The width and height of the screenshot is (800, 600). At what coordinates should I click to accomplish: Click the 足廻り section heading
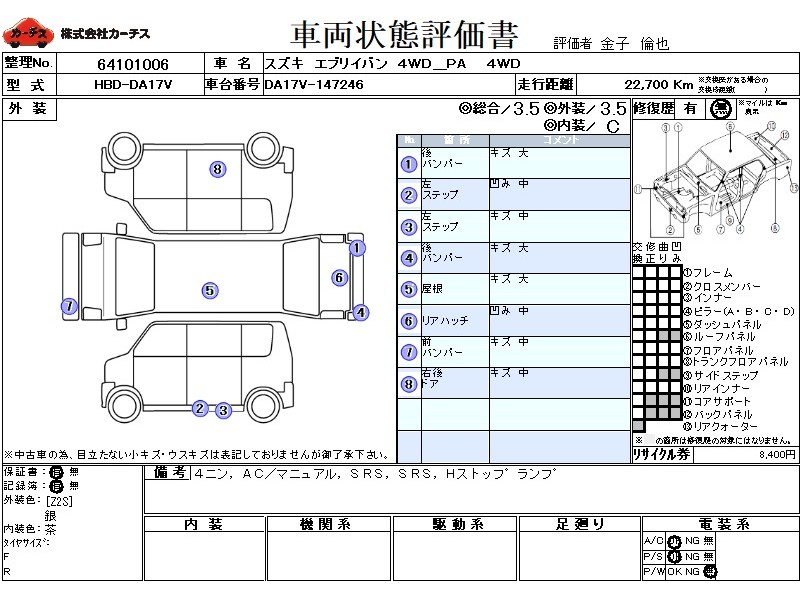[580, 525]
